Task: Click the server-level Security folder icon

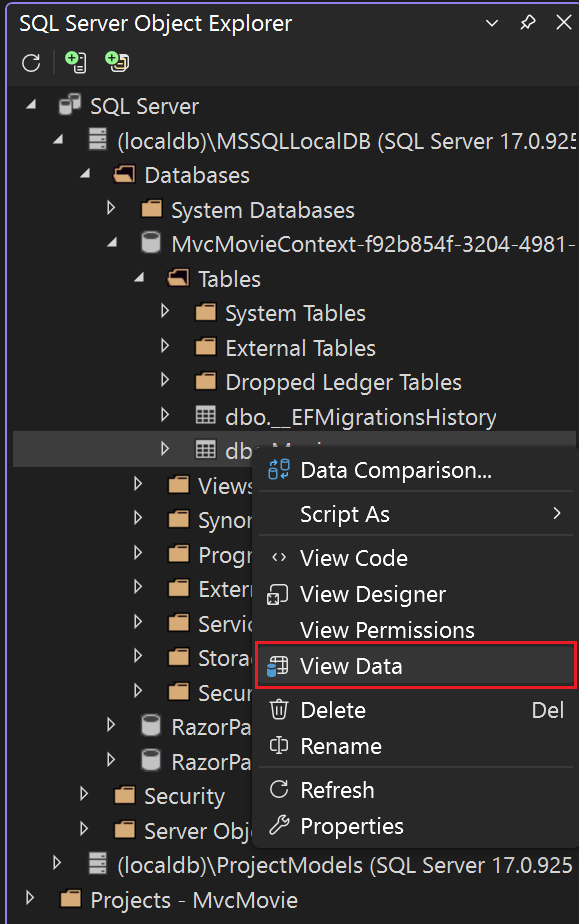Action: pyautogui.click(x=124, y=795)
